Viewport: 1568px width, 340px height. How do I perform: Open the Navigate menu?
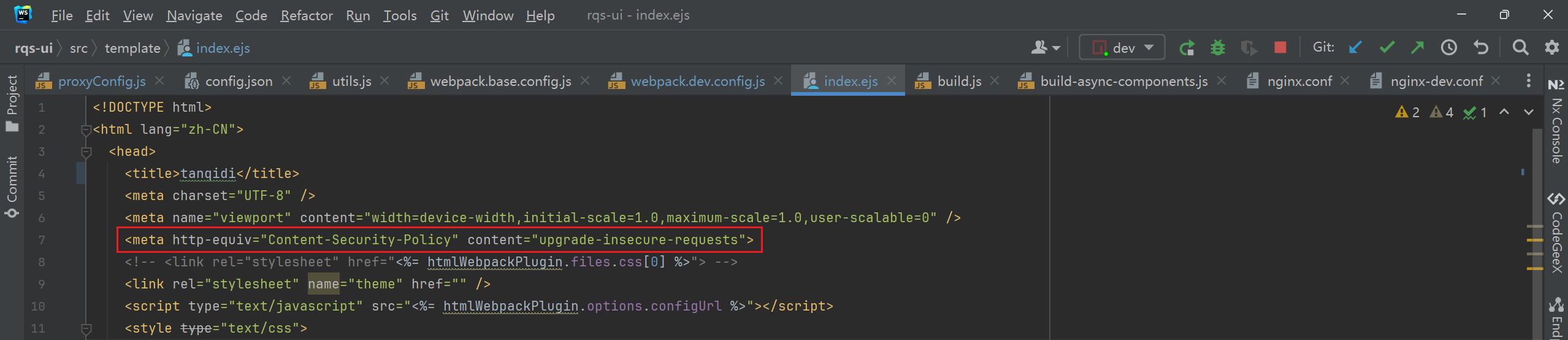pos(194,15)
